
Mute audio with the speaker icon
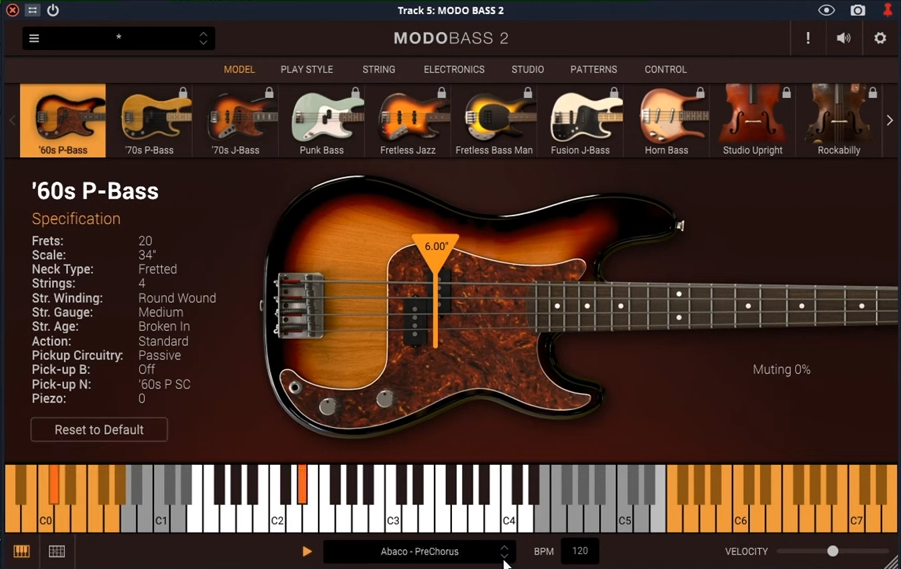(x=843, y=38)
